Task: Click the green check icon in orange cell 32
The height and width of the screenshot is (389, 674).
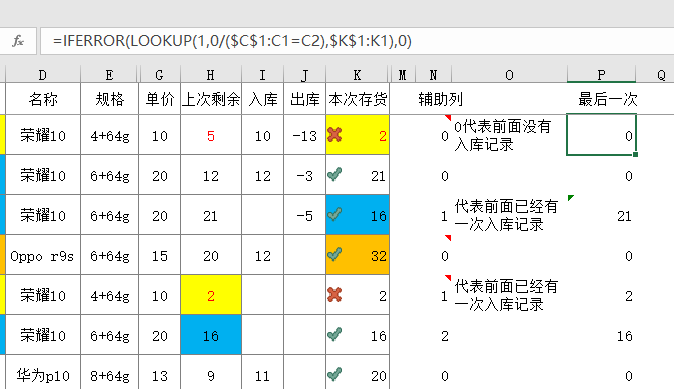Action: [x=334, y=254]
